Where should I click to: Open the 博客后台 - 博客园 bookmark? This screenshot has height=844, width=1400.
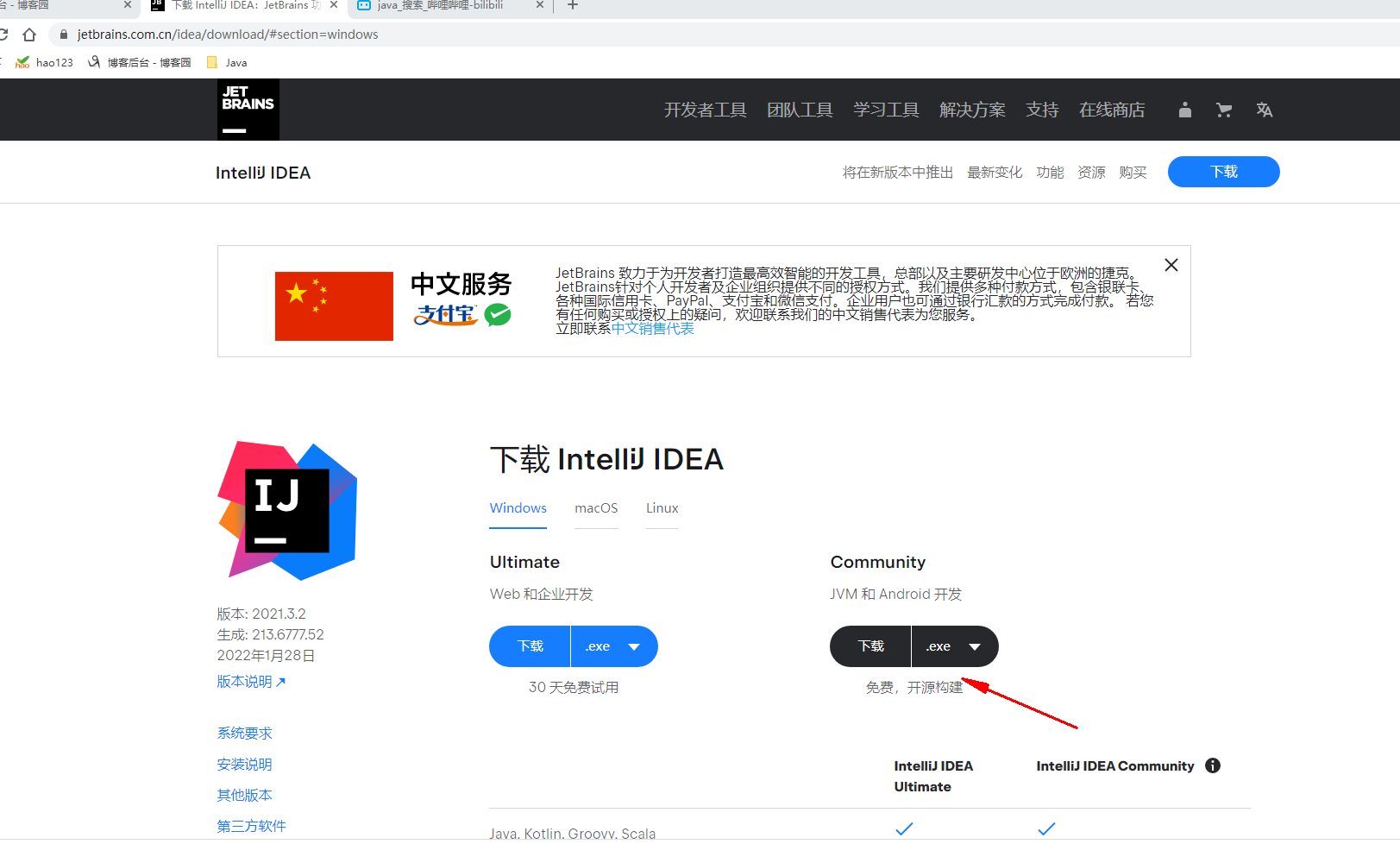pyautogui.click(x=140, y=62)
